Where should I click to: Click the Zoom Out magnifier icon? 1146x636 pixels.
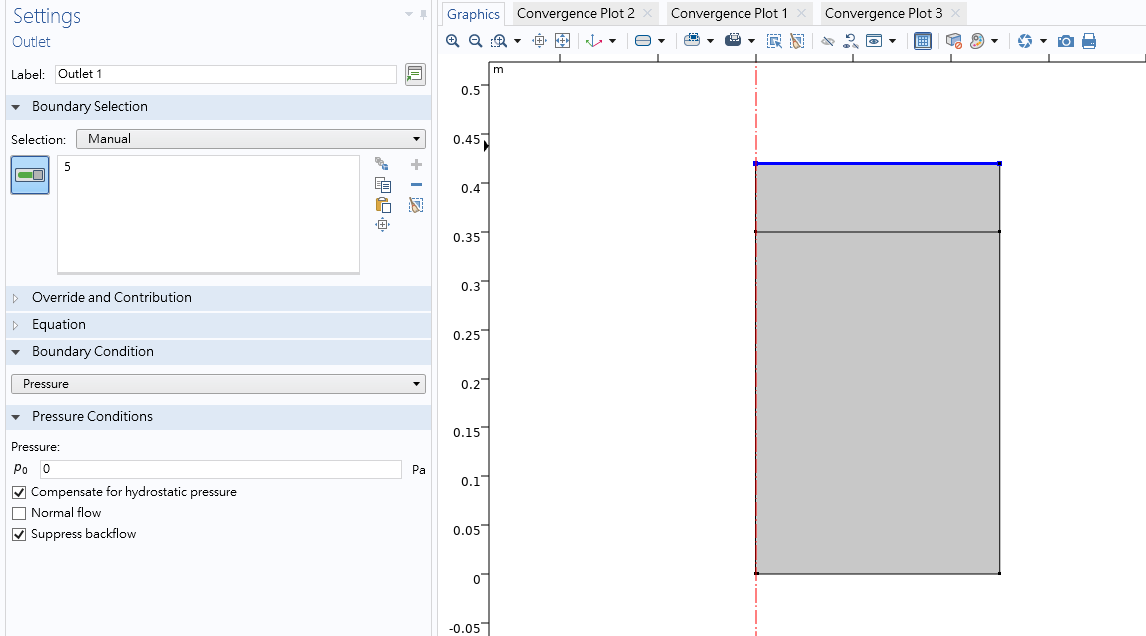click(475, 41)
